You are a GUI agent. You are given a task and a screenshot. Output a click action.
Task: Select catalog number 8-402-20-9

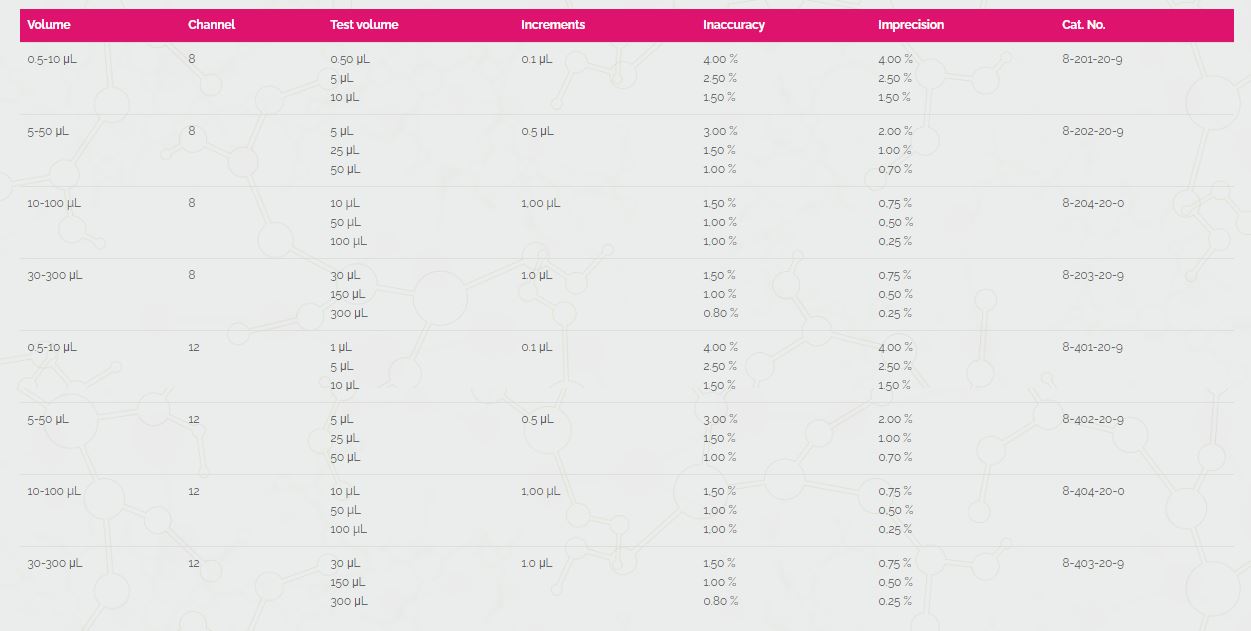(x=1092, y=419)
